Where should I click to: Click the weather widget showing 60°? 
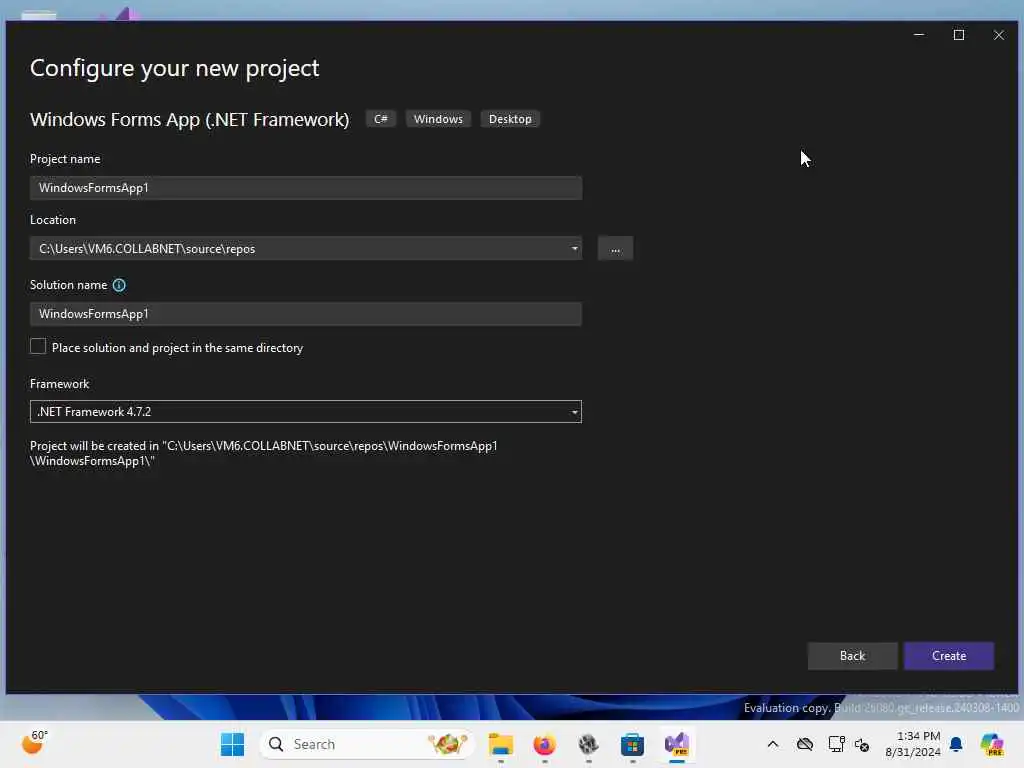(x=34, y=743)
